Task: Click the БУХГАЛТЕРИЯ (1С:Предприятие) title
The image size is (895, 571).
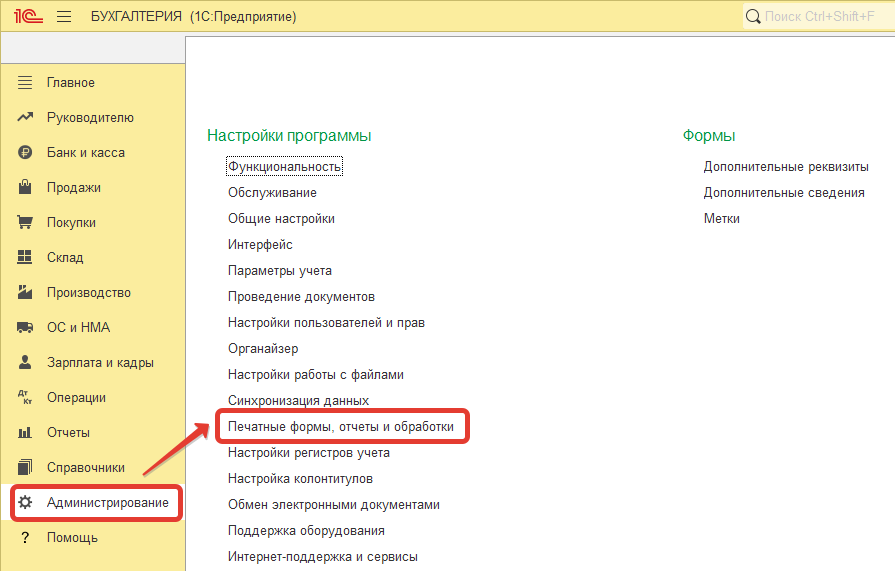Action: (193, 17)
